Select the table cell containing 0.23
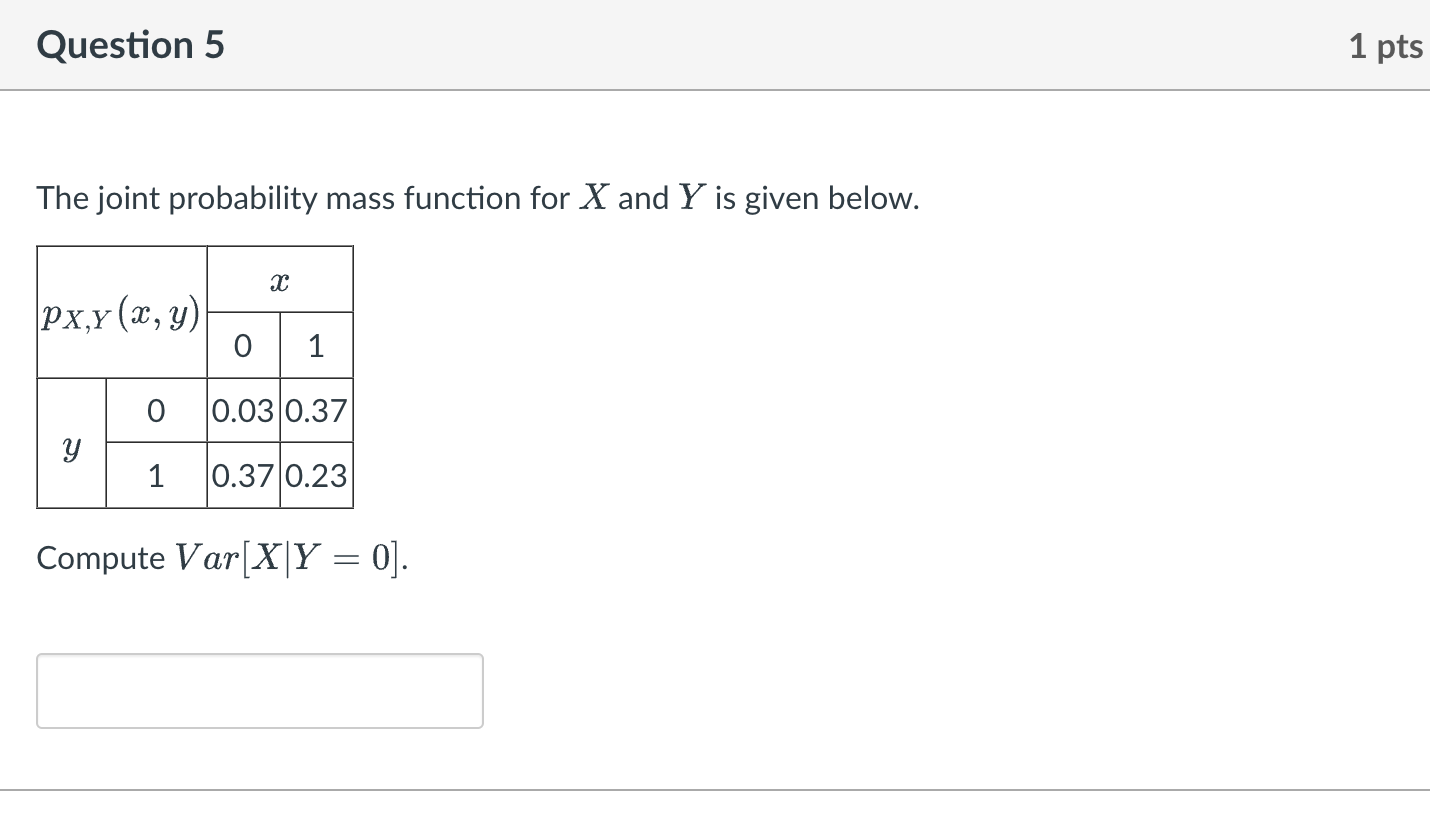The width and height of the screenshot is (1430, 816). point(317,476)
